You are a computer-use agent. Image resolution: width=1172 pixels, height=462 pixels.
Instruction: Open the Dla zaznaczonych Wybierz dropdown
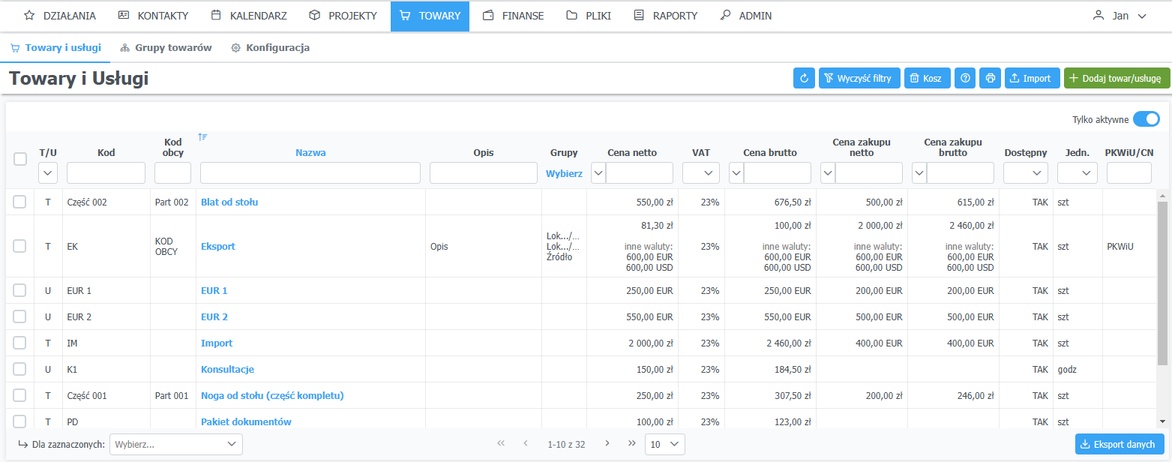click(x=175, y=444)
